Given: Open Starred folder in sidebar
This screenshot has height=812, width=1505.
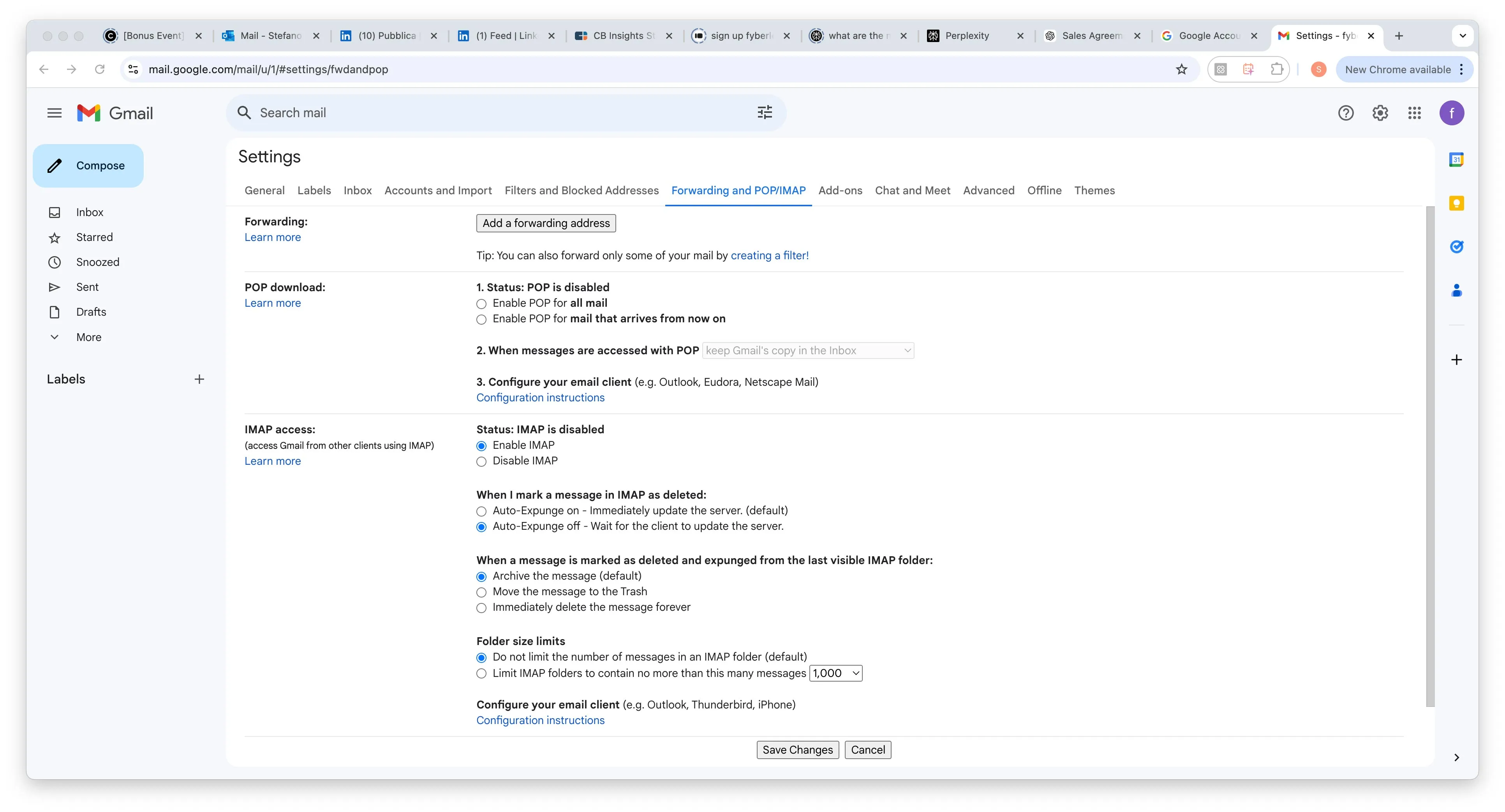Looking at the screenshot, I should coord(94,237).
